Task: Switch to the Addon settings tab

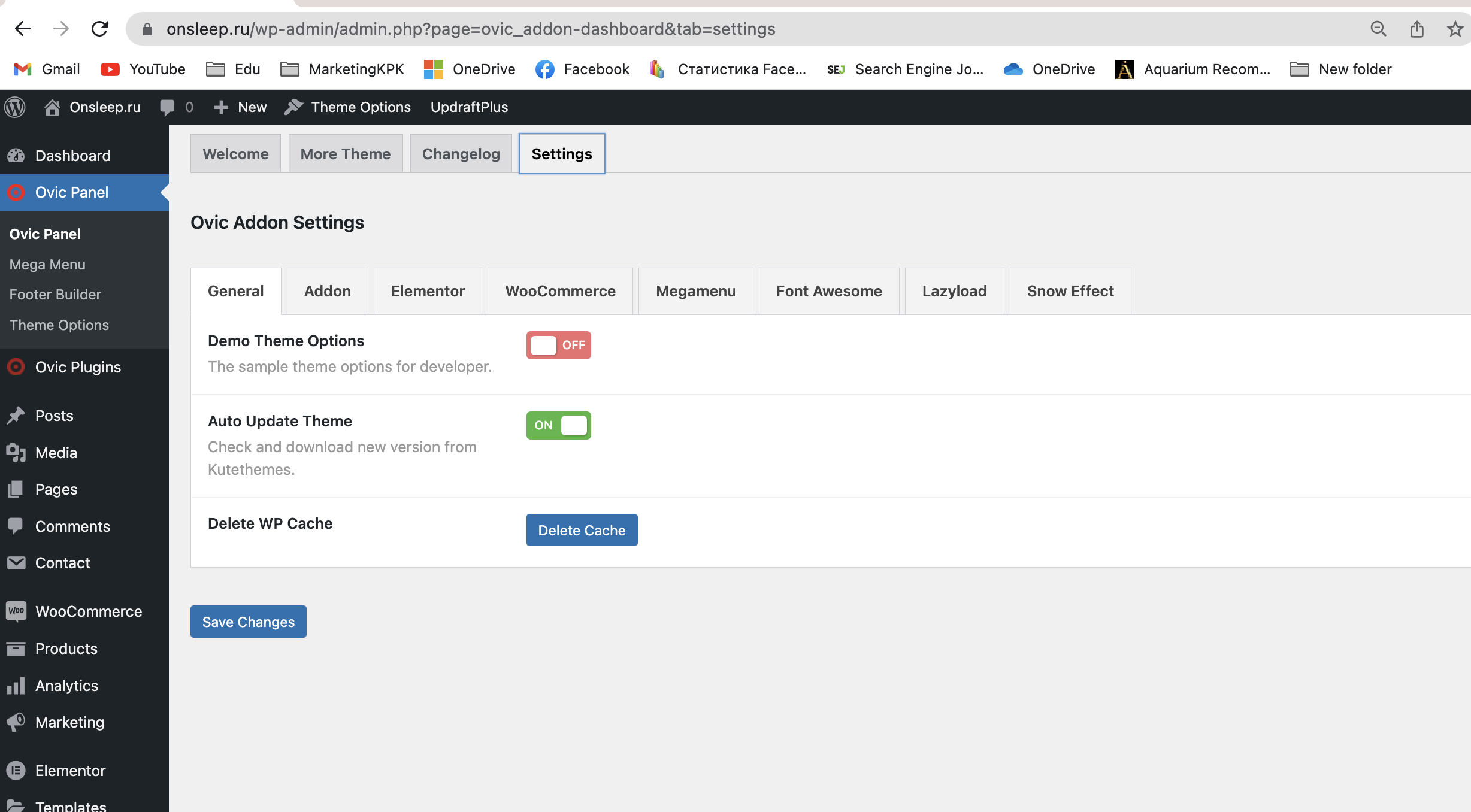Action: [328, 291]
